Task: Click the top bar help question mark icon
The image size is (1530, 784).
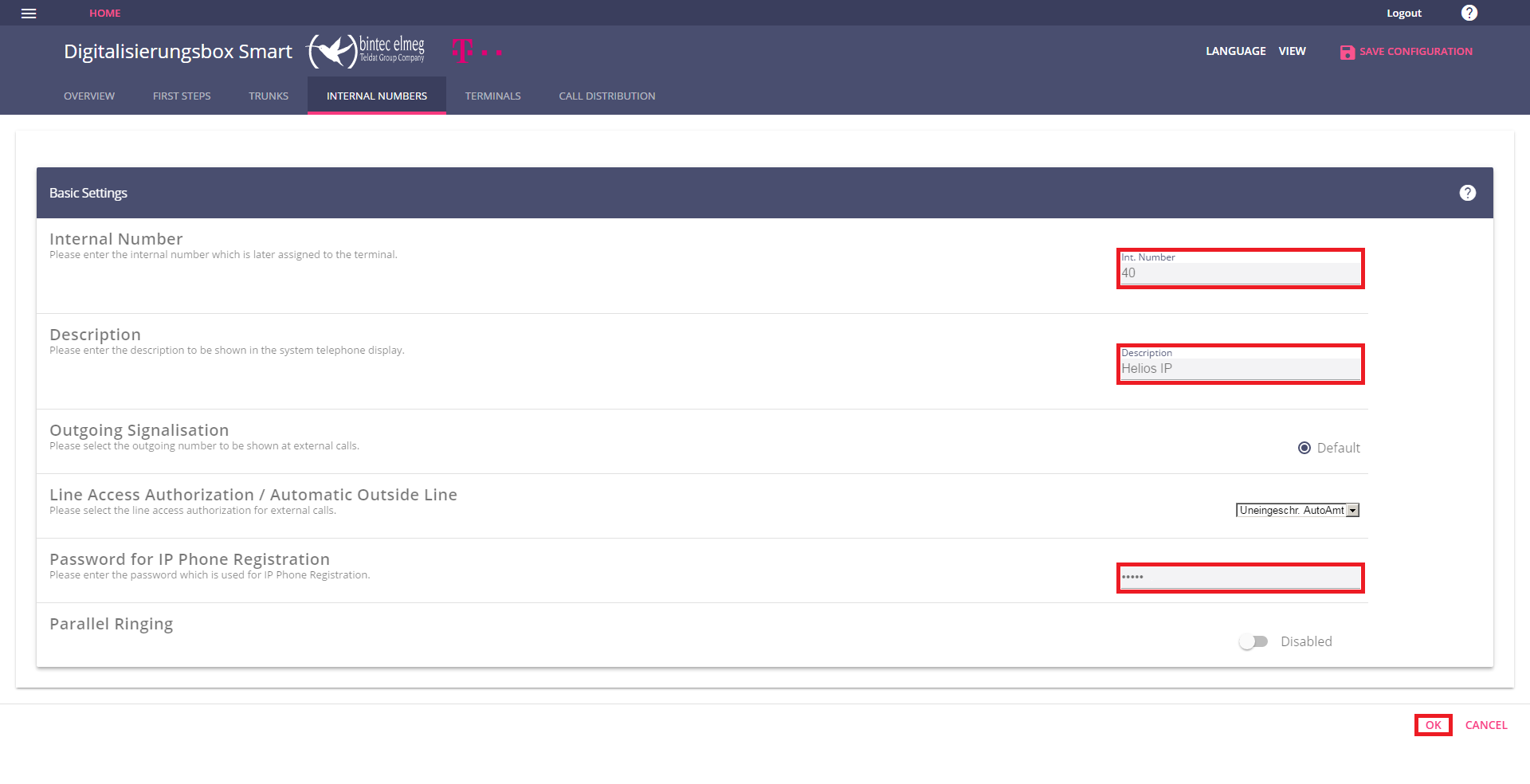Action: tap(1469, 13)
